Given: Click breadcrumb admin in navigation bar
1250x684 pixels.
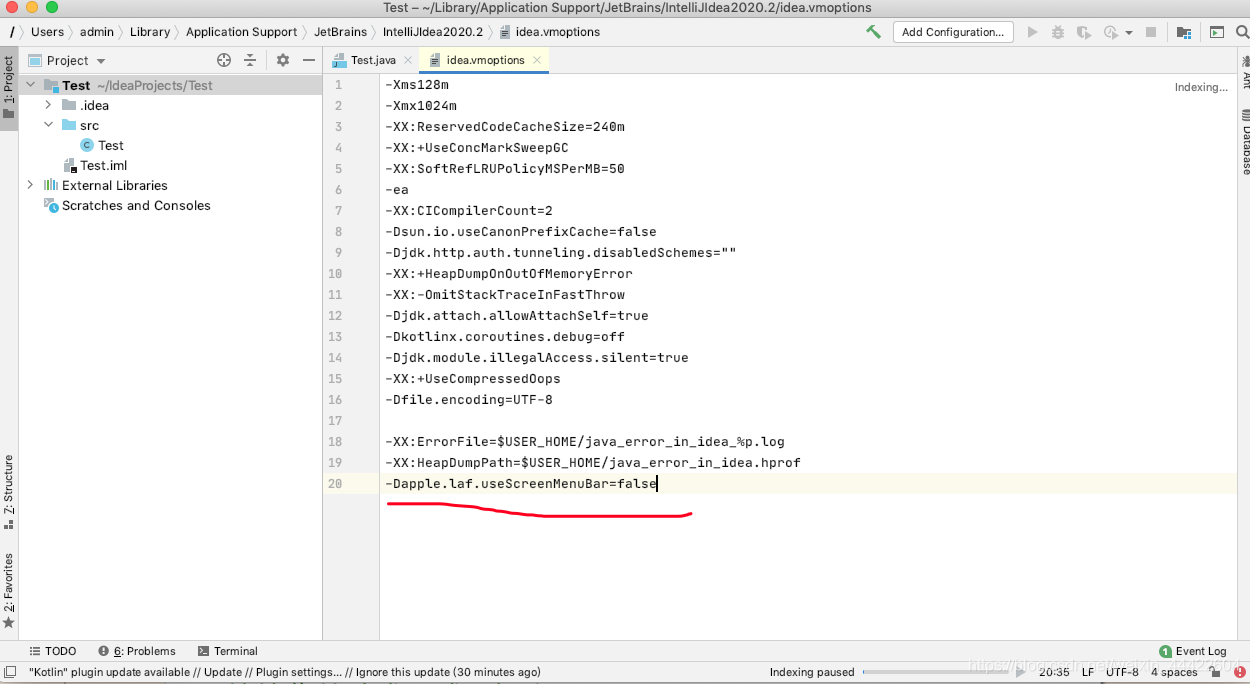Looking at the screenshot, I should (97, 32).
